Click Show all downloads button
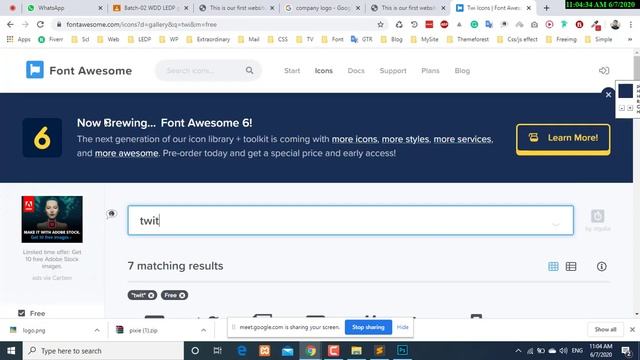Viewport: 640px width, 360px height. [x=605, y=329]
